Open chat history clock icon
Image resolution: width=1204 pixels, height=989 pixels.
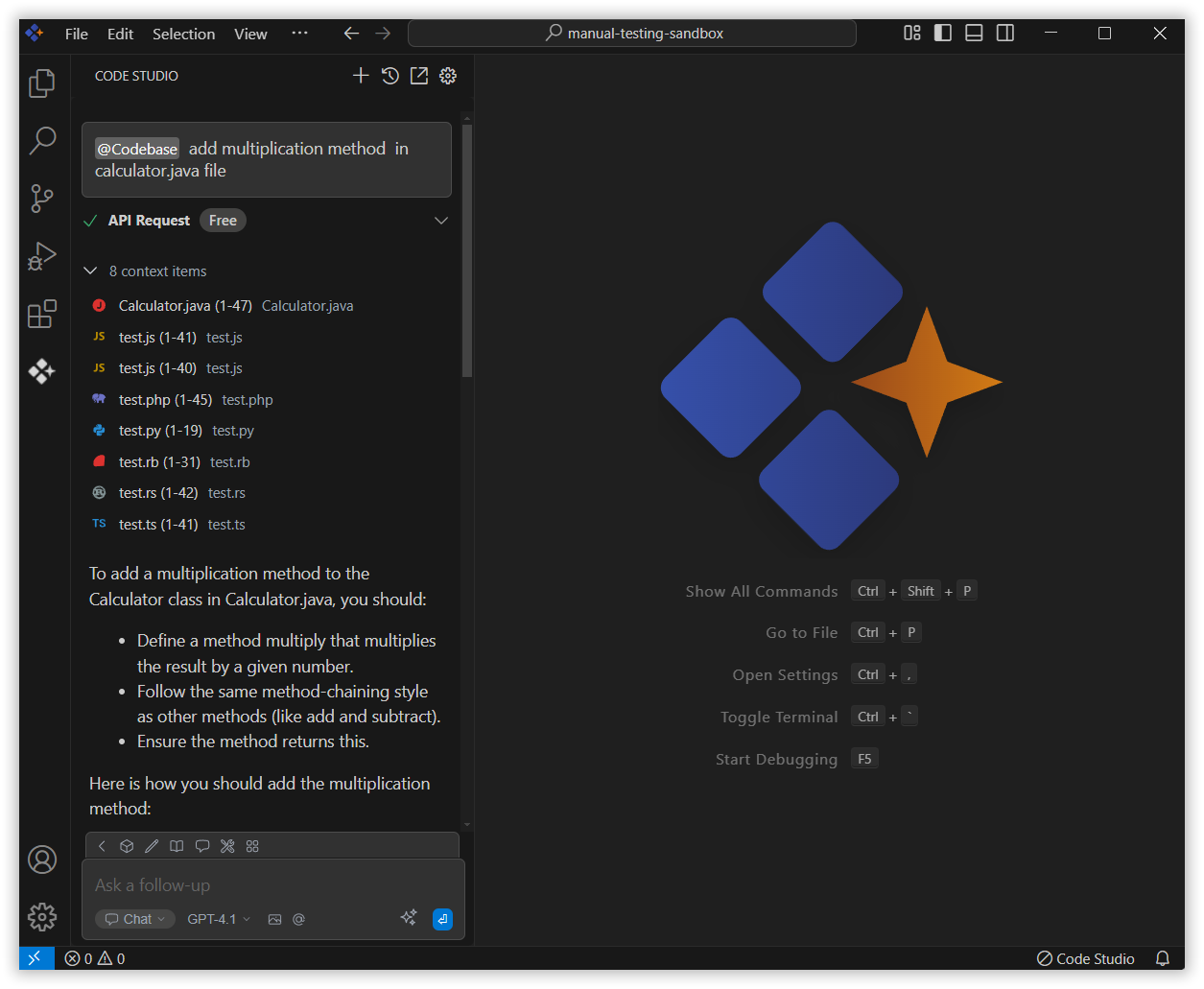pyautogui.click(x=390, y=76)
